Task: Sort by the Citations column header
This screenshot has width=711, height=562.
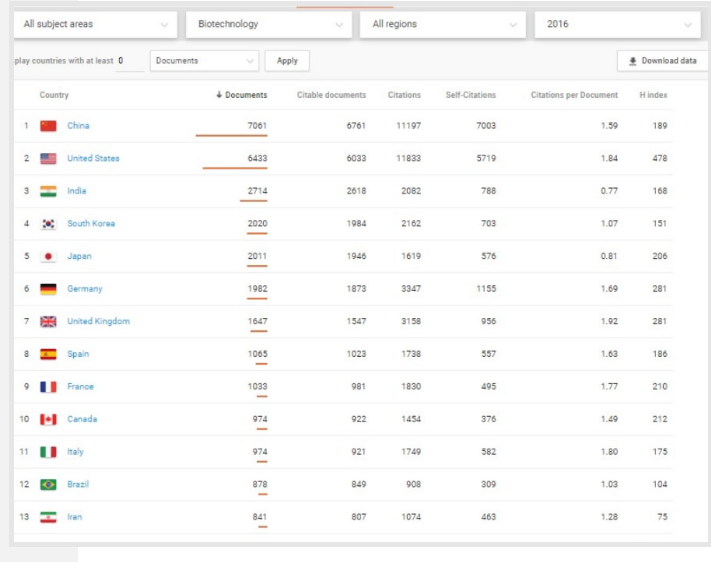Action: 404,95
